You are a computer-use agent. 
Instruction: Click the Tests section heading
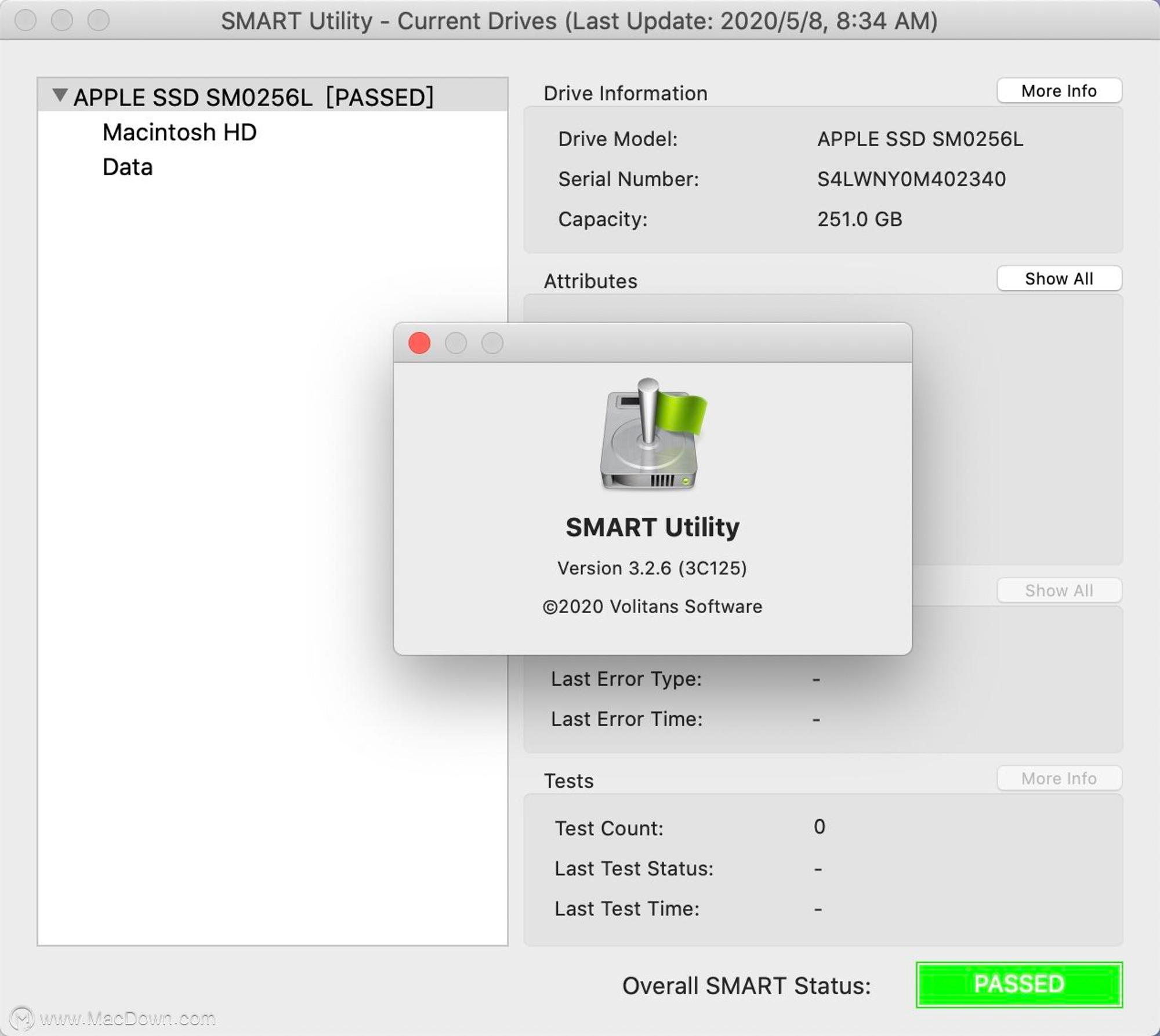[x=568, y=781]
